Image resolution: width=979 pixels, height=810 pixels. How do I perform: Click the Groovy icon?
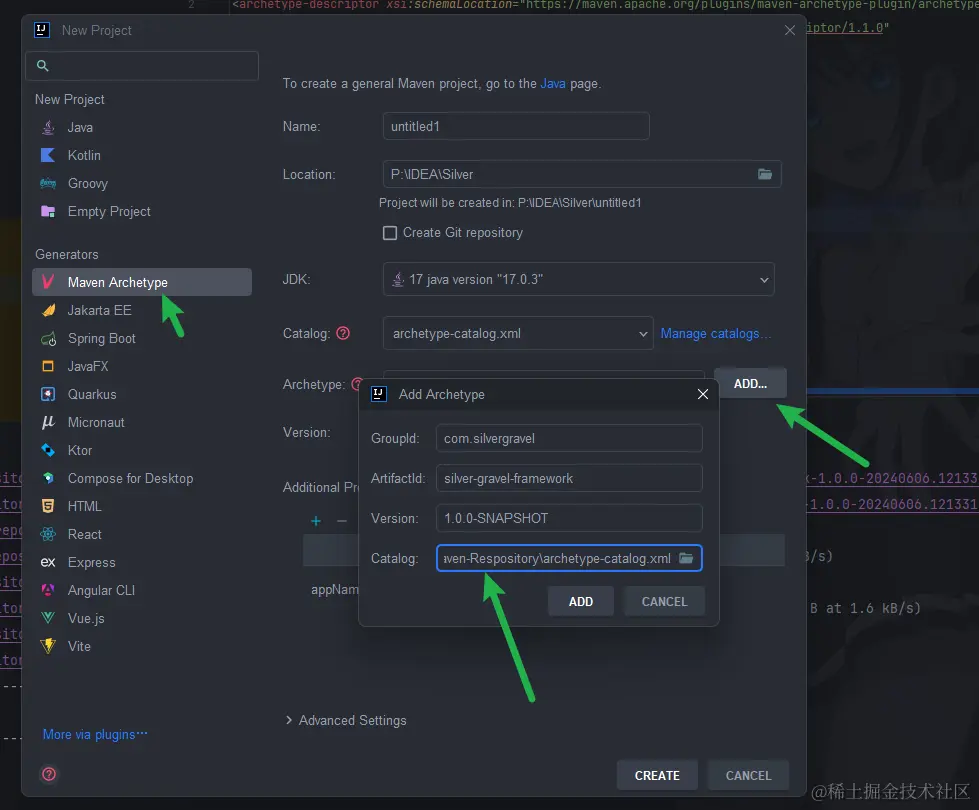tap(48, 184)
